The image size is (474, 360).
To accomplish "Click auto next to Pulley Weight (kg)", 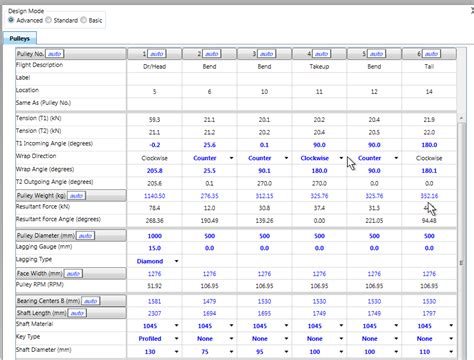I will point(76,196).
